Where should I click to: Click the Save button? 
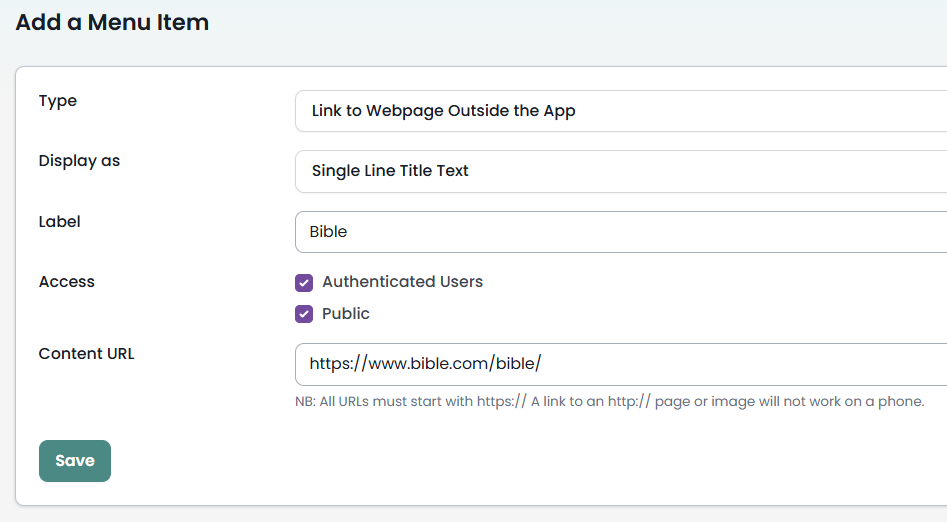click(75, 461)
